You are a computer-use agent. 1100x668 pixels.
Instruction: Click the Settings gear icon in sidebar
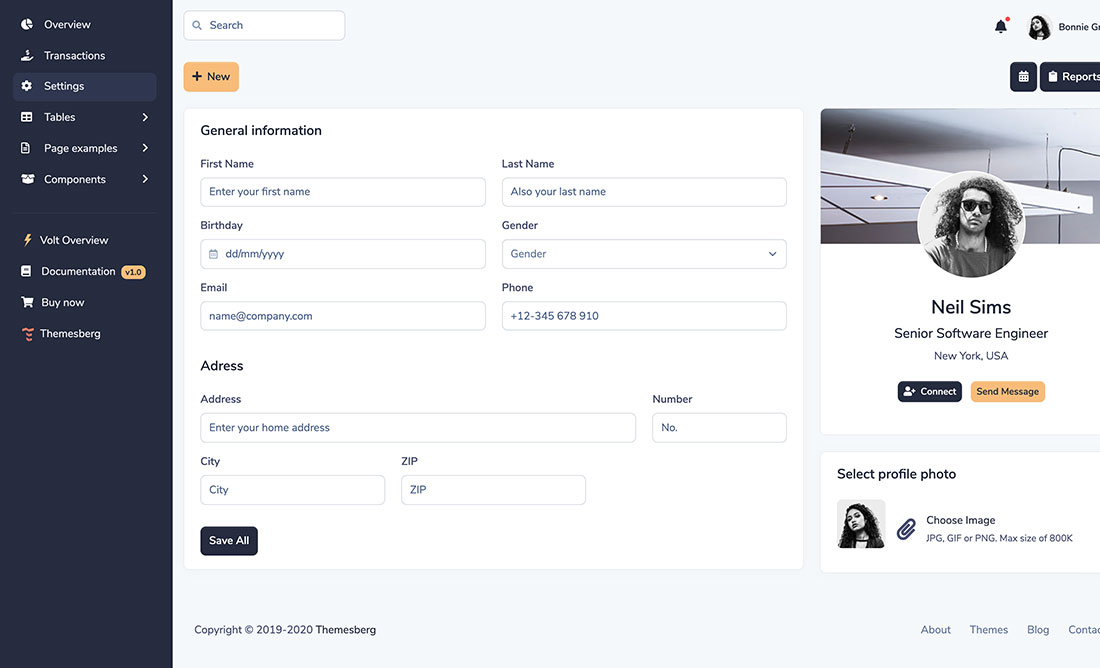[26, 86]
